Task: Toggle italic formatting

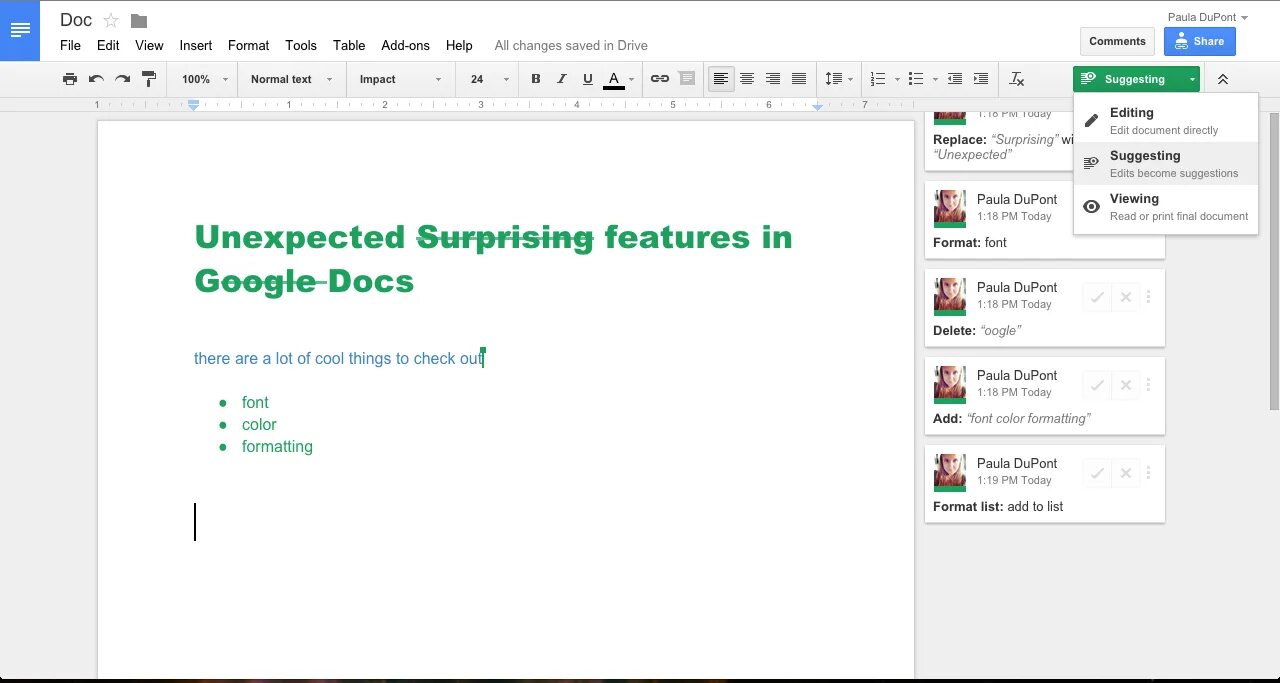Action: tap(562, 79)
